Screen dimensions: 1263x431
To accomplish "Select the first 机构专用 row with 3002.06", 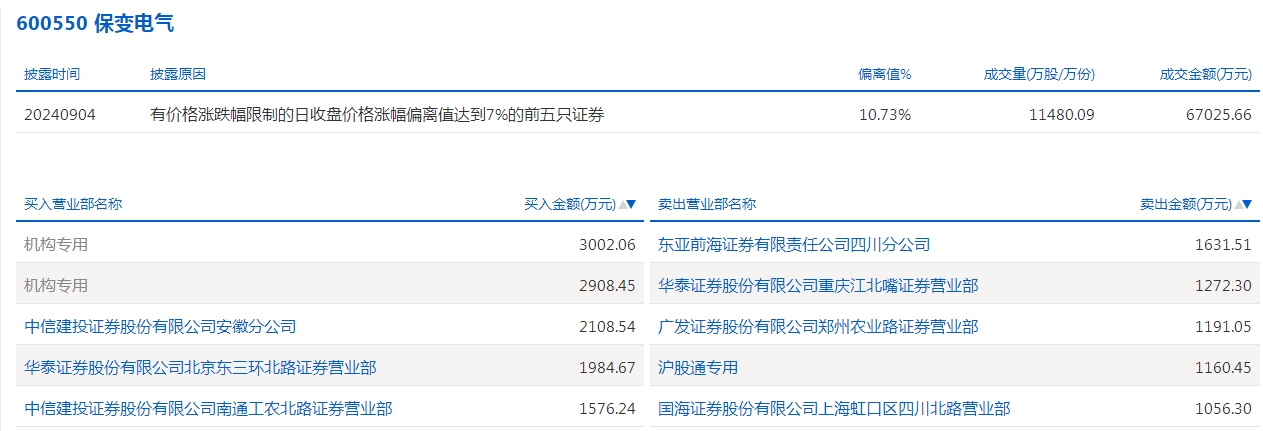I will click(x=330, y=244).
